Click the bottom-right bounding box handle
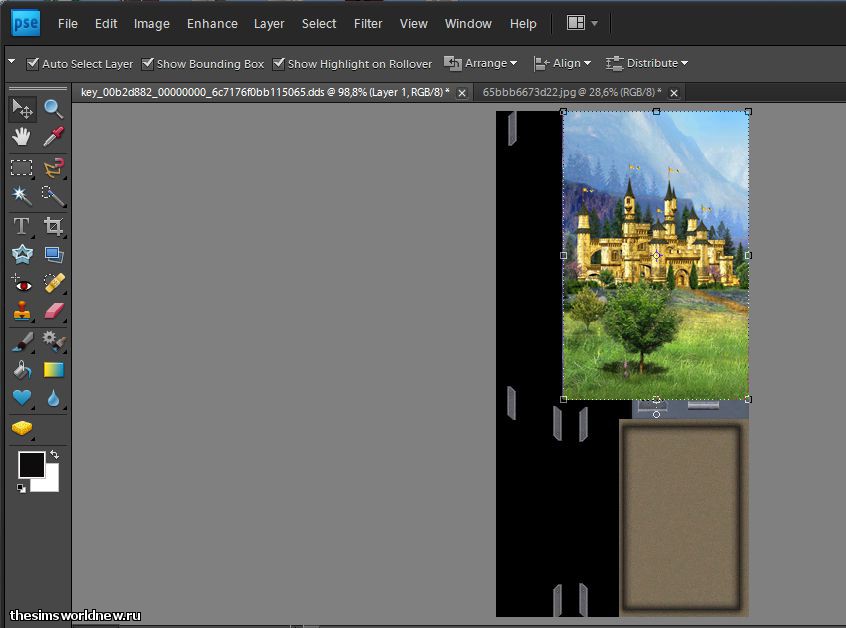 (x=748, y=399)
